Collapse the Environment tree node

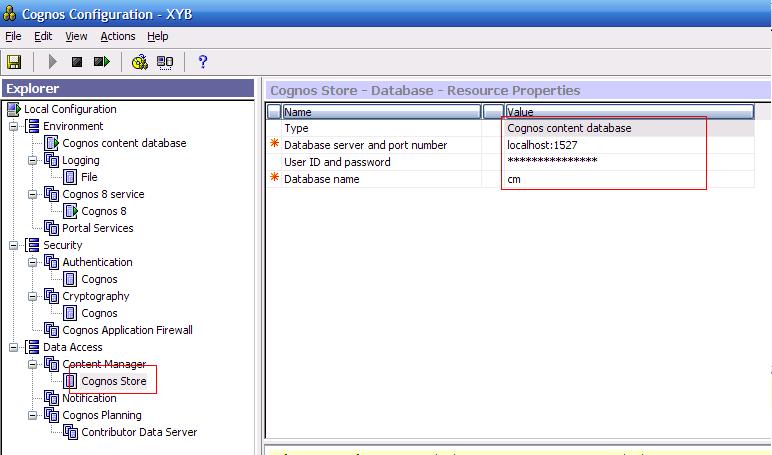14,127
